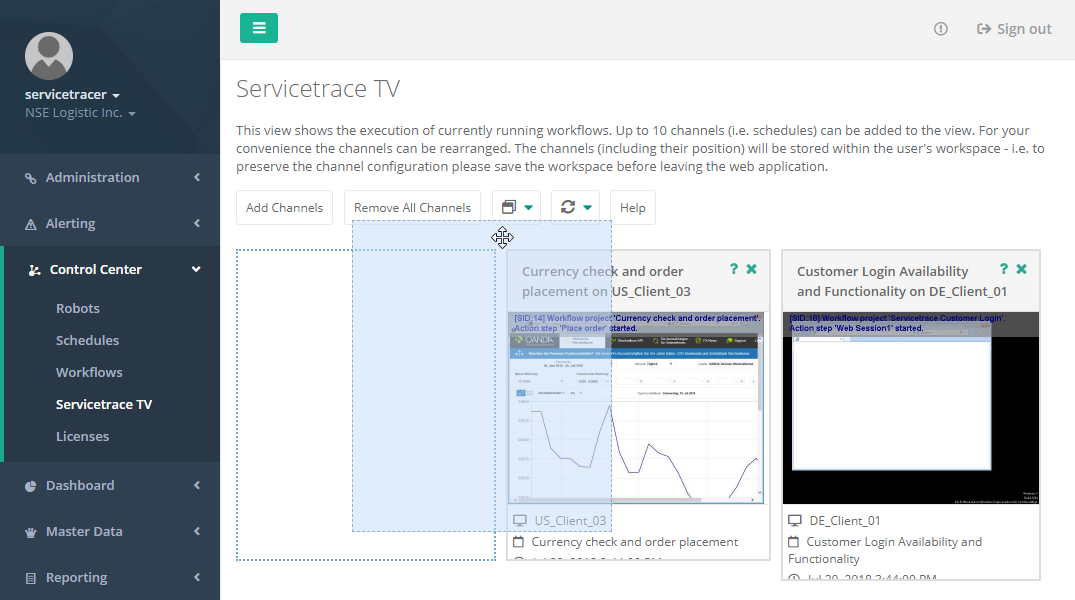Click the Add Channels button

coord(285,208)
